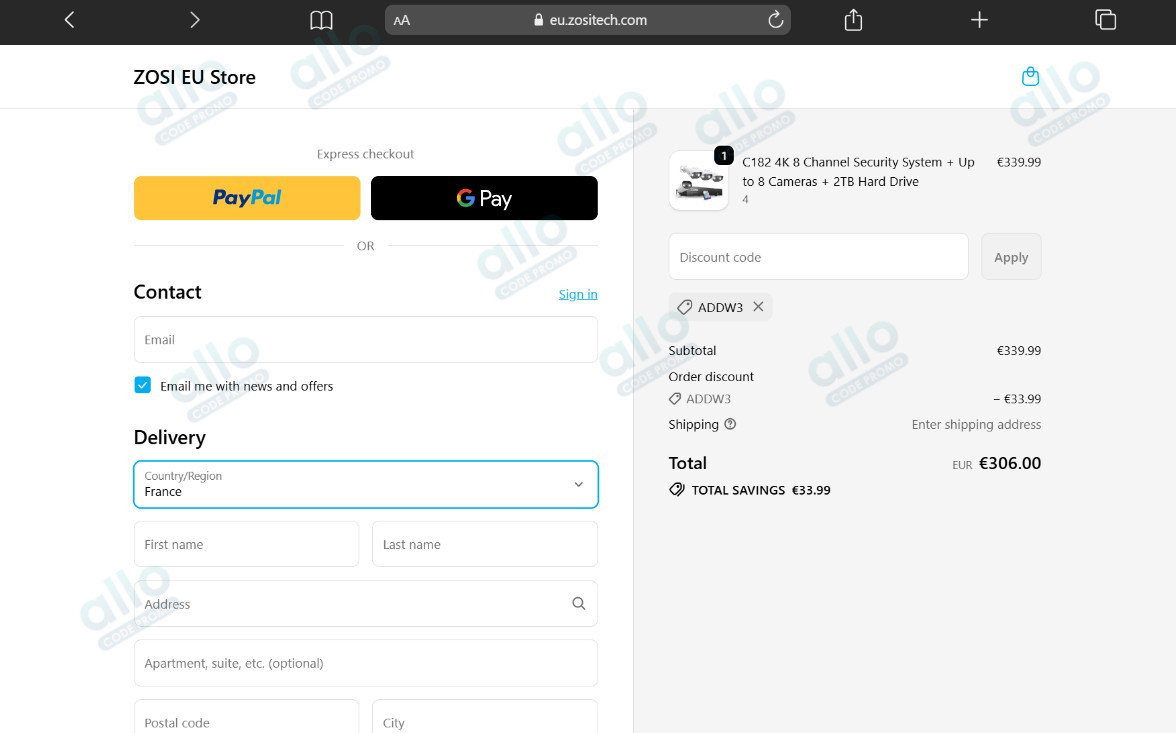Open the AA reader text size menu

click(x=402, y=20)
